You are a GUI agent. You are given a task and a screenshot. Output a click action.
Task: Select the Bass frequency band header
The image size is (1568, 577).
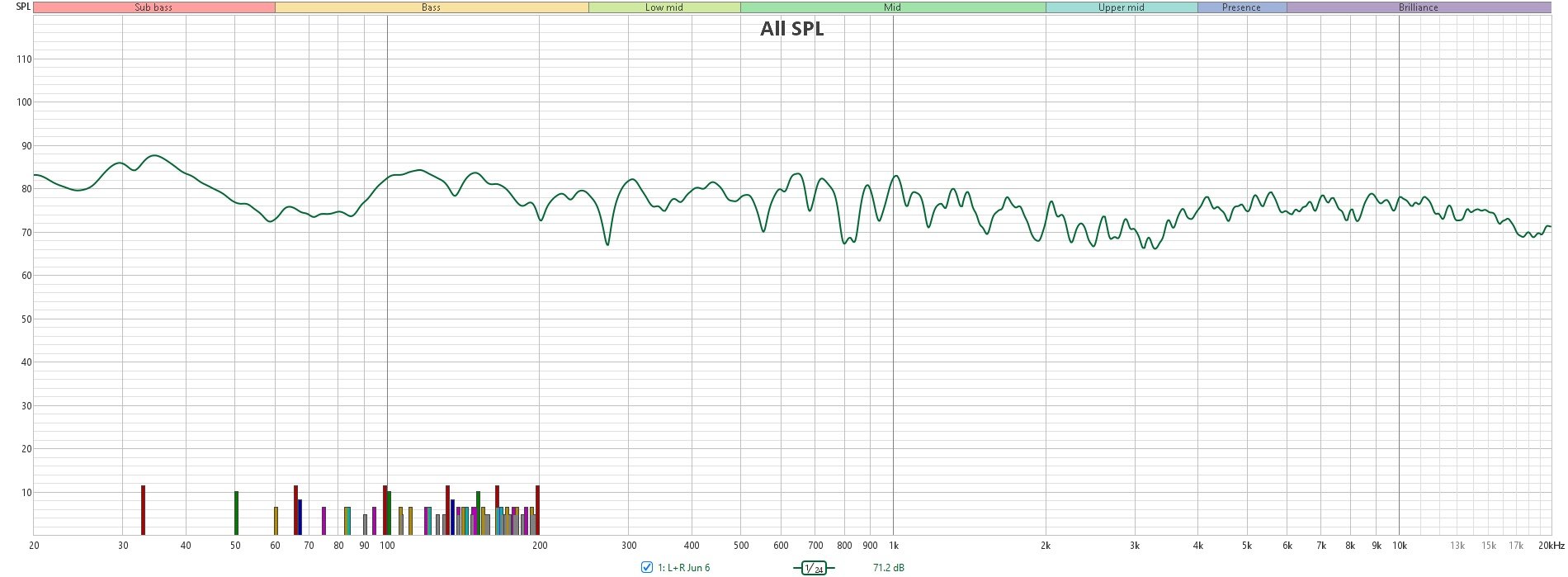(x=431, y=7)
